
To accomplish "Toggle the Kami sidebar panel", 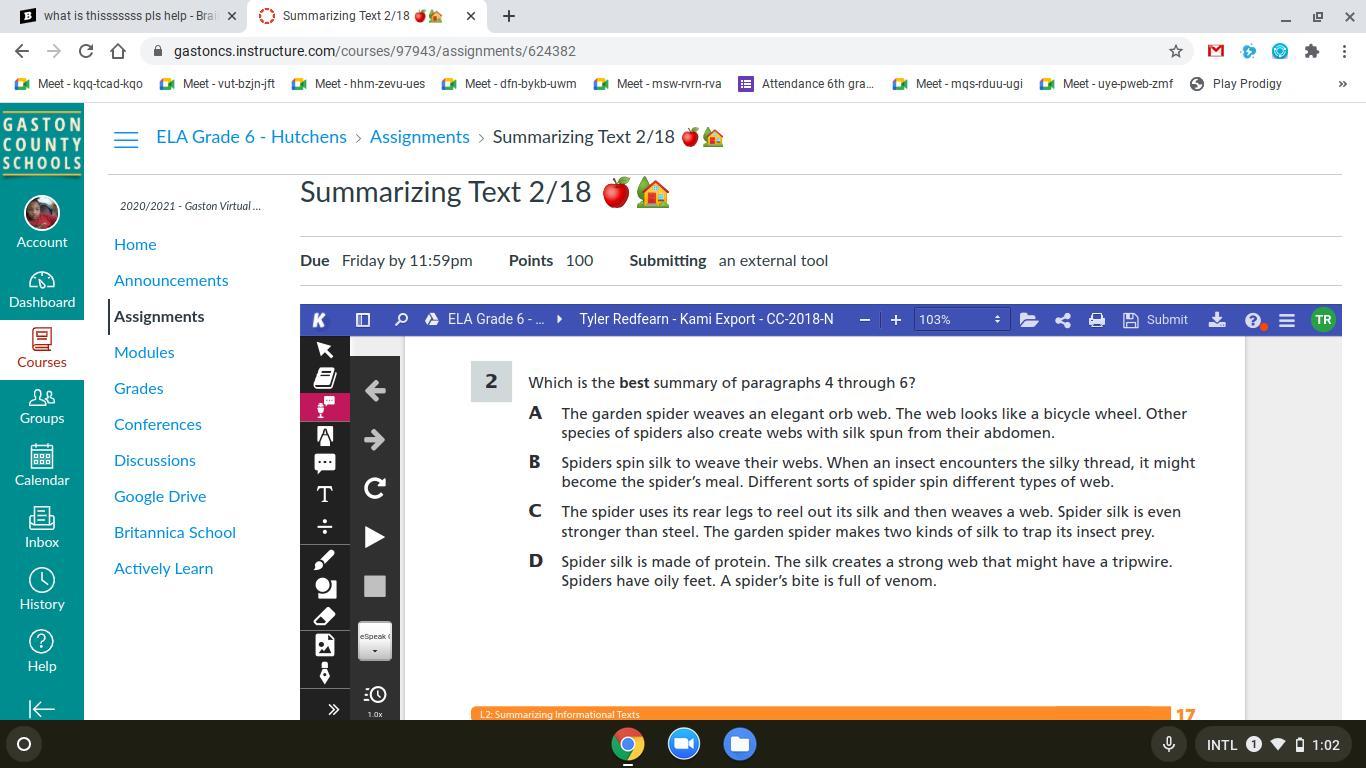I will (x=363, y=320).
